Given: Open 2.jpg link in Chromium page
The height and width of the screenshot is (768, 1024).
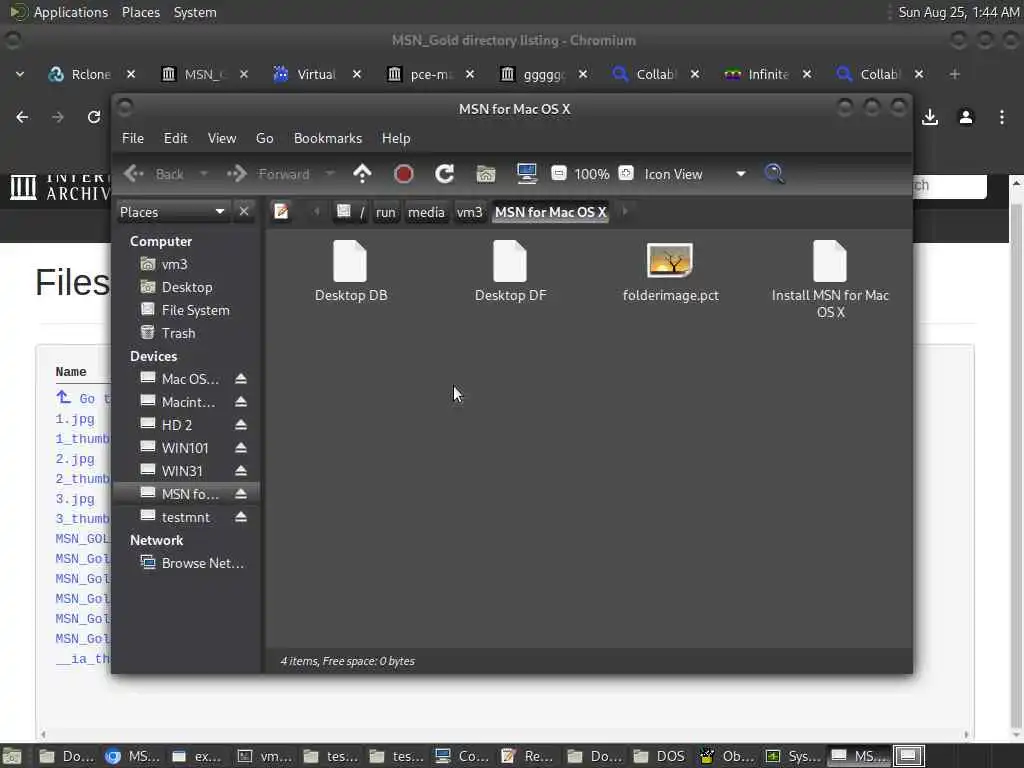Looking at the screenshot, I should coord(74,459).
